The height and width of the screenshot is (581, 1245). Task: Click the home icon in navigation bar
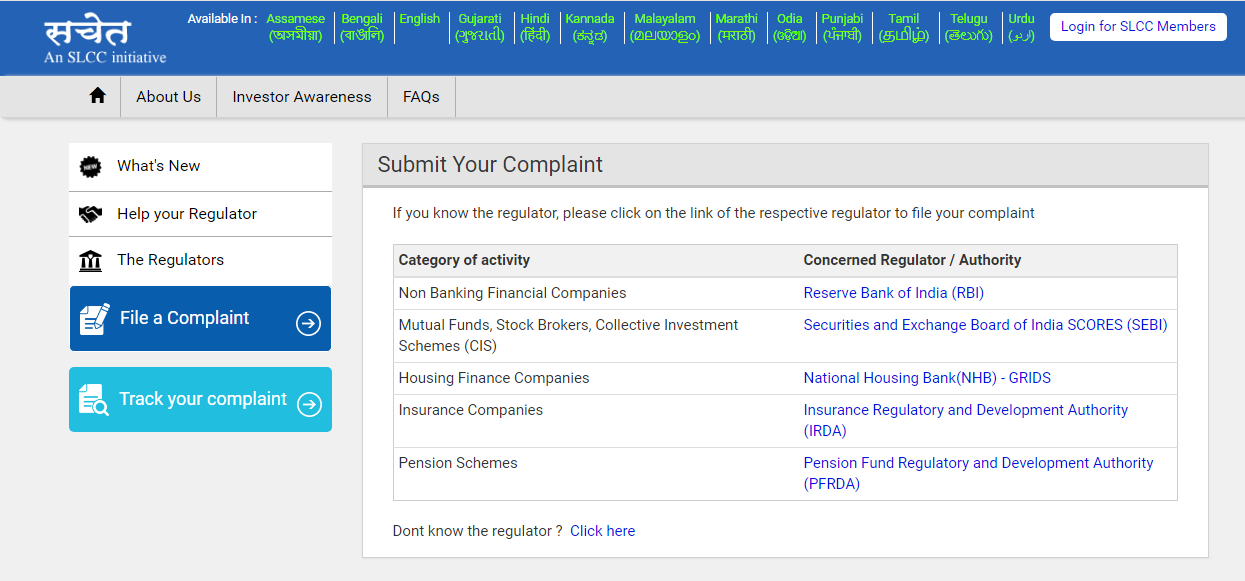[97, 96]
